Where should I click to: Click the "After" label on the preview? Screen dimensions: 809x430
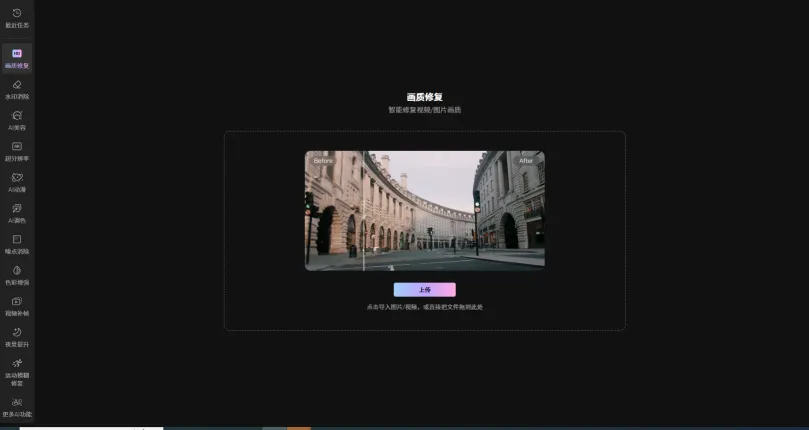(x=526, y=161)
